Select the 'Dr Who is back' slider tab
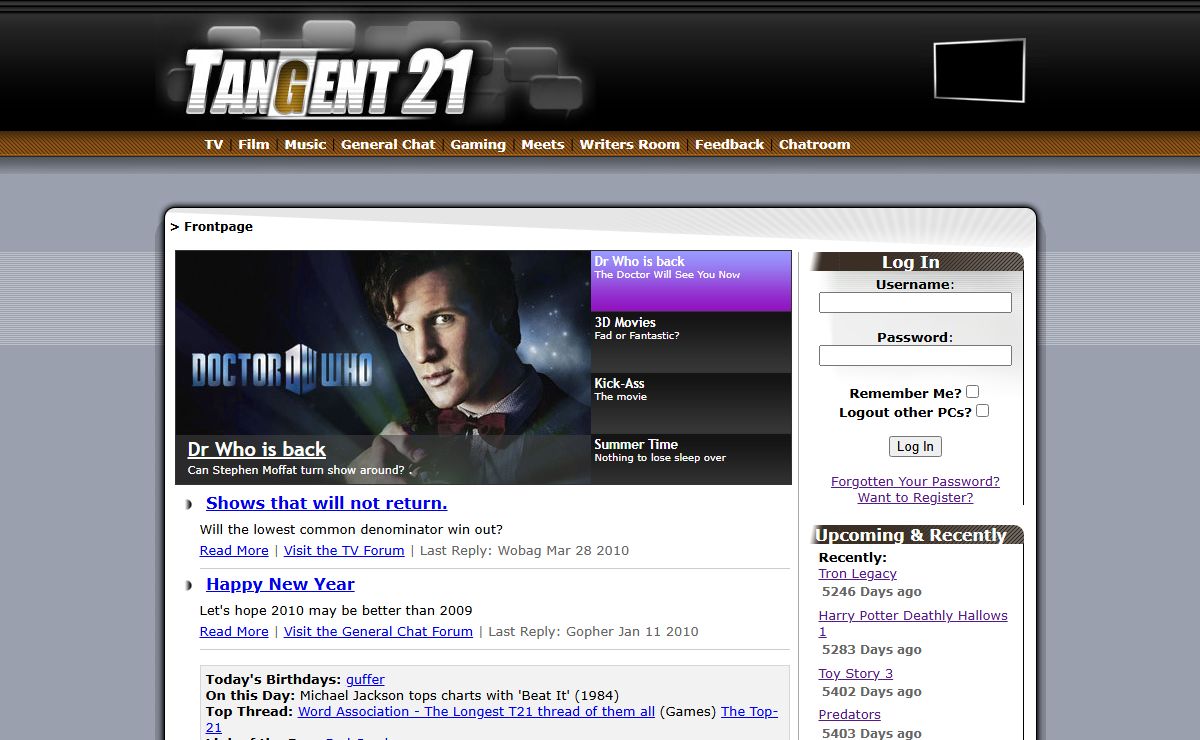This screenshot has height=740, width=1200. [691, 281]
